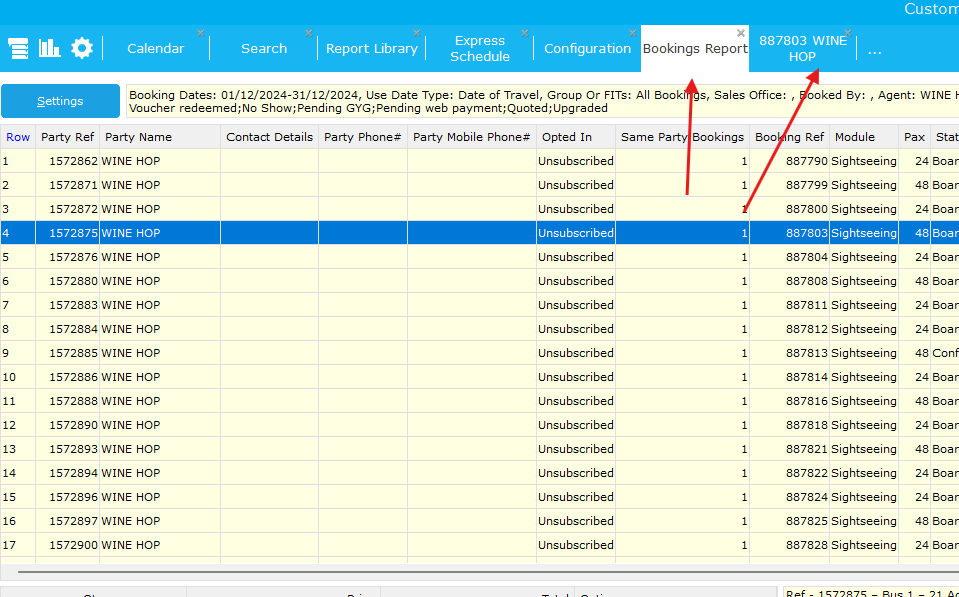This screenshot has height=597, width=959.
Task: Sort by Booking Ref column header
Action: pos(789,137)
